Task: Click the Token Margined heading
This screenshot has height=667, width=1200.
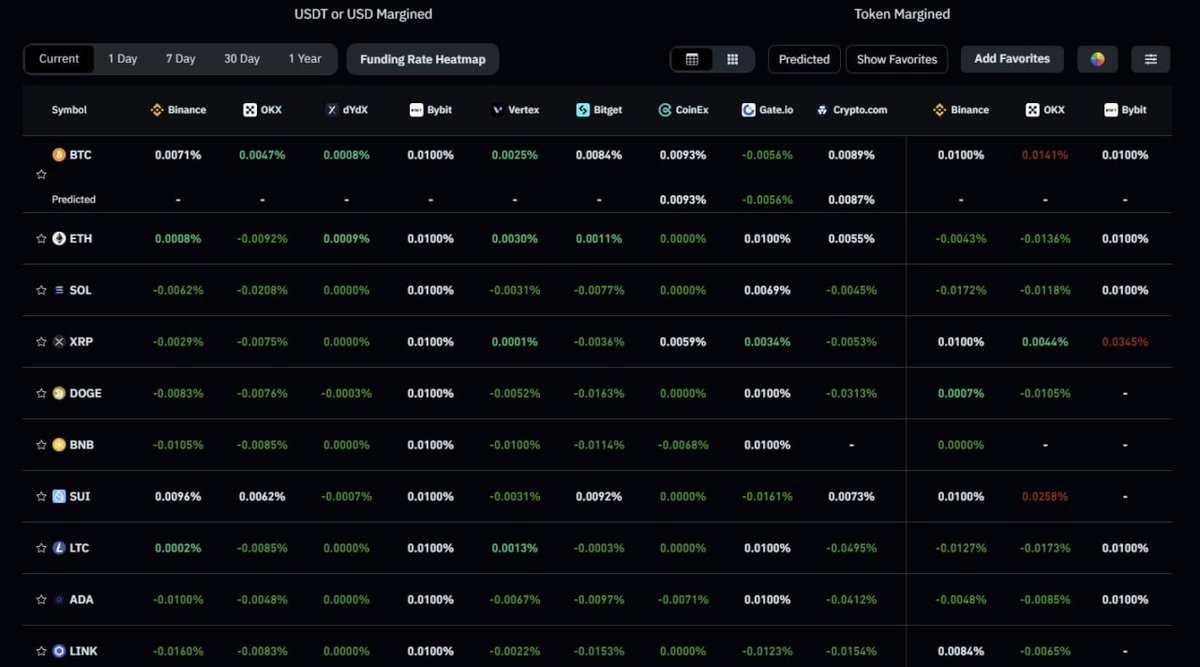Action: tap(902, 14)
